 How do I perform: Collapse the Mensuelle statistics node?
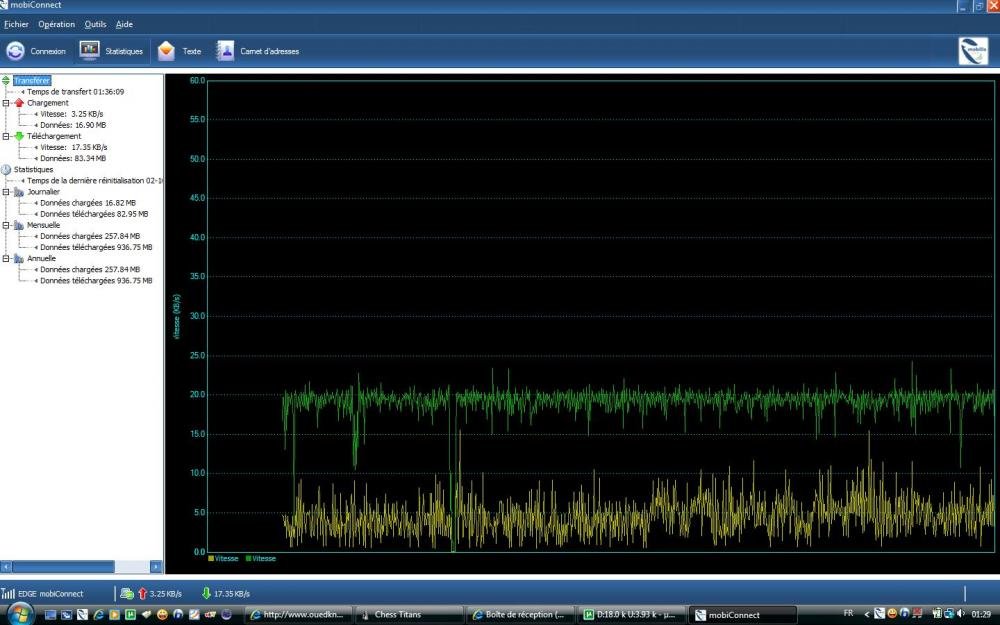coord(6,225)
